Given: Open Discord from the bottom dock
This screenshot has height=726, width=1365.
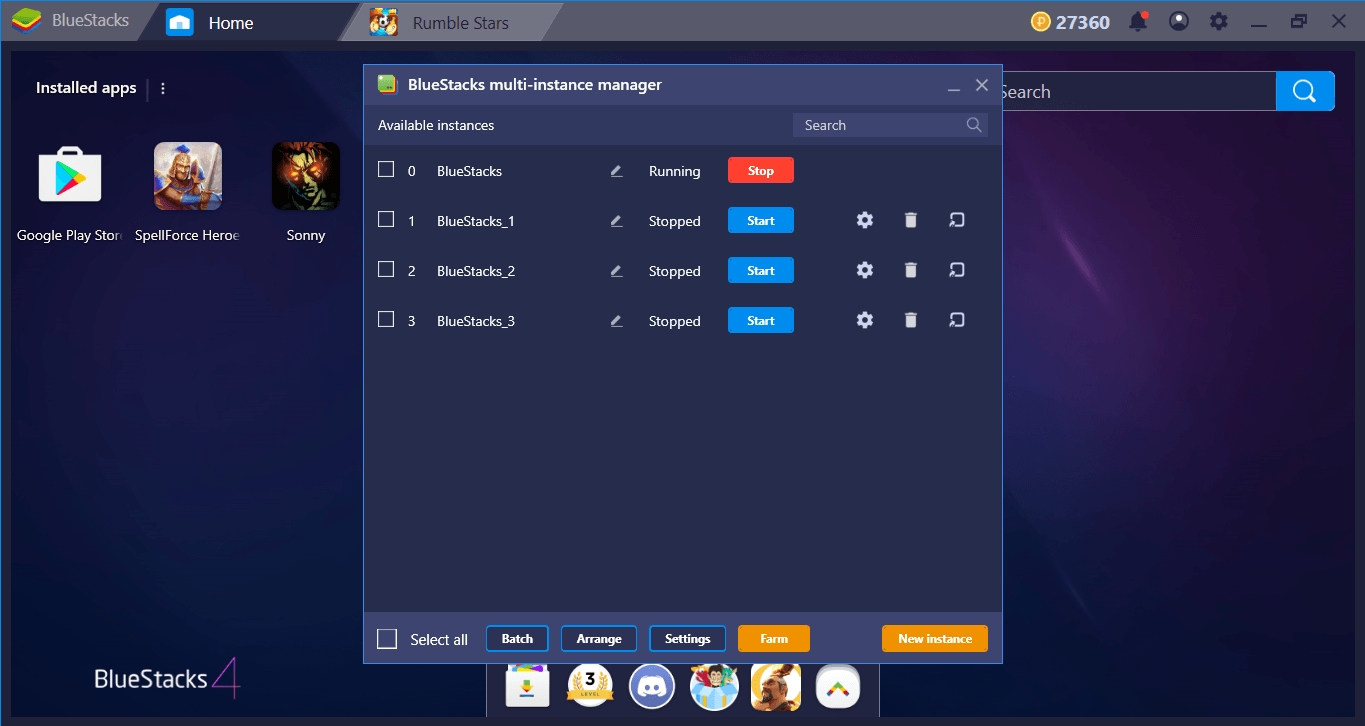Looking at the screenshot, I should [652, 686].
